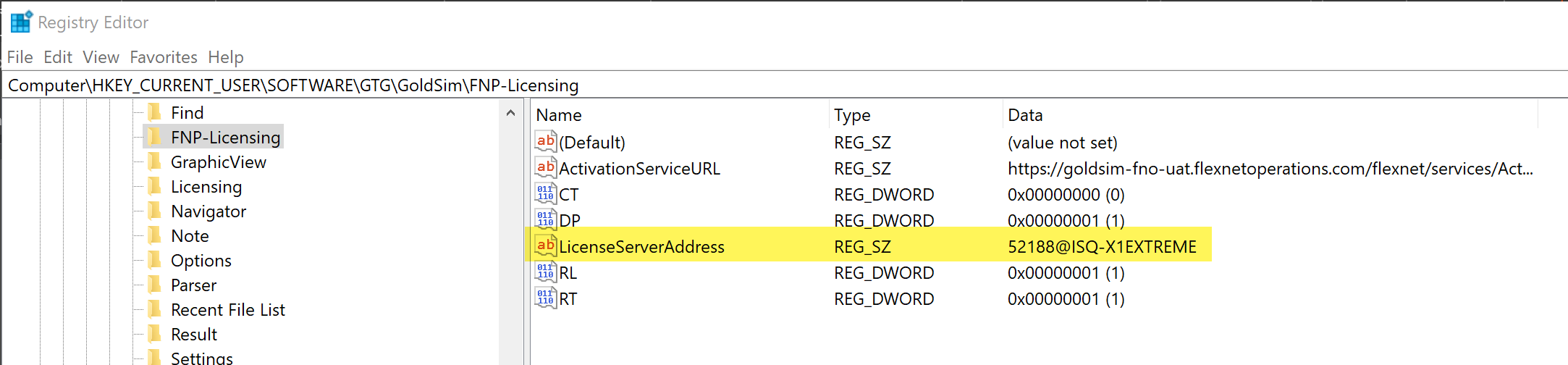This screenshot has width=1568, height=365.
Task: Select the FNP-Licensing key label
Action: [x=226, y=138]
